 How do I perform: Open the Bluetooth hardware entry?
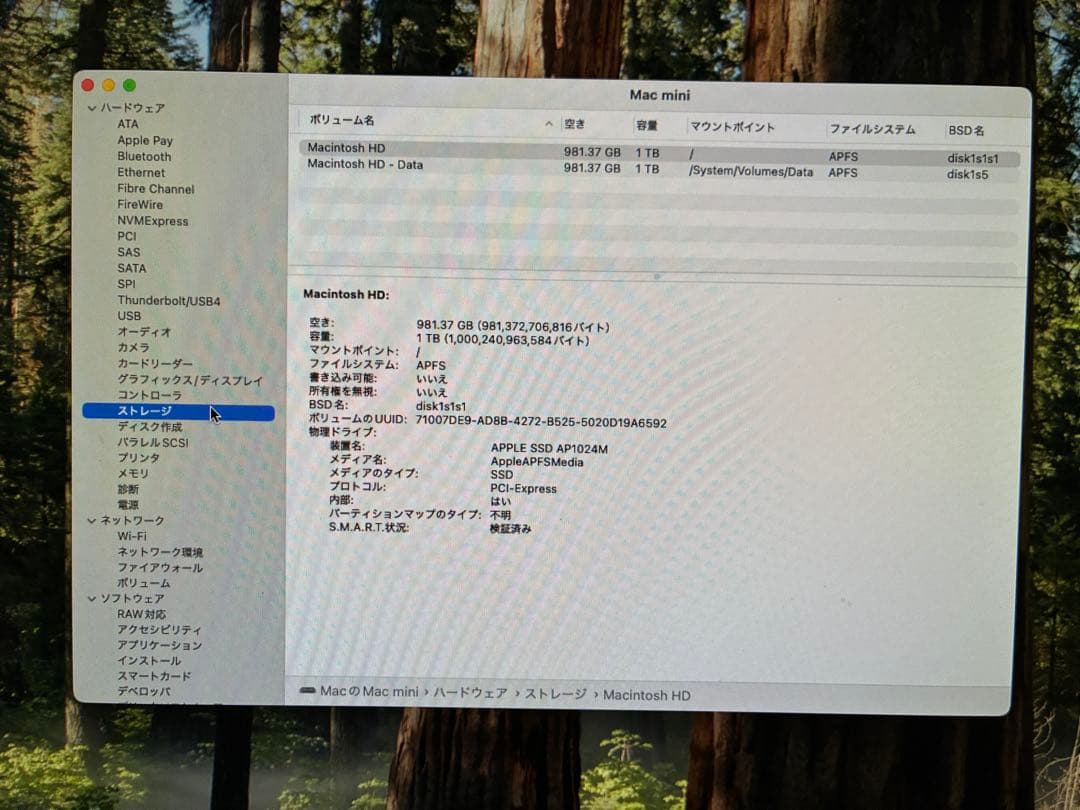tap(144, 156)
